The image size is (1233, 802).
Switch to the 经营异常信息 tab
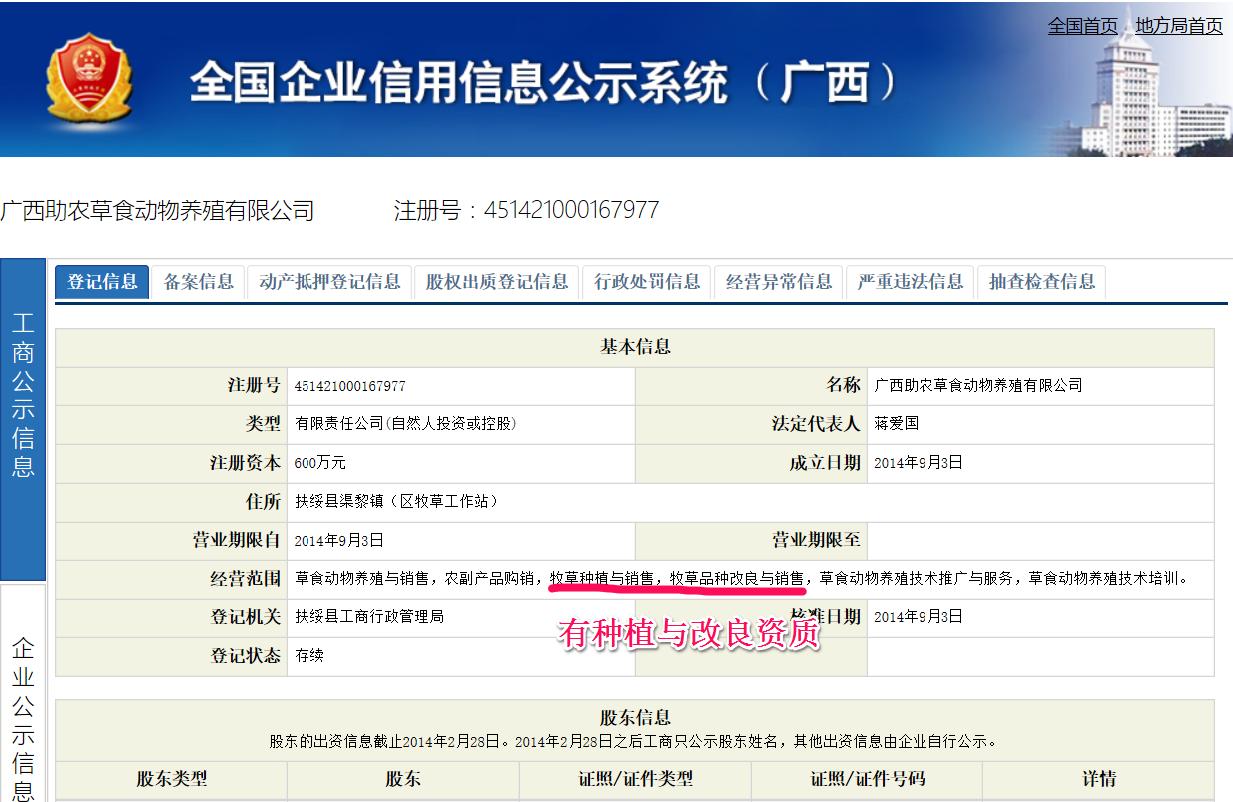point(778,282)
